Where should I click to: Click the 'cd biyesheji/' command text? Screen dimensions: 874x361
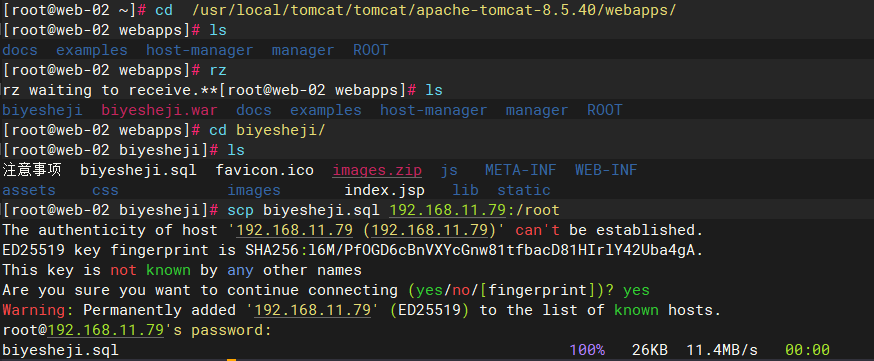coord(267,130)
